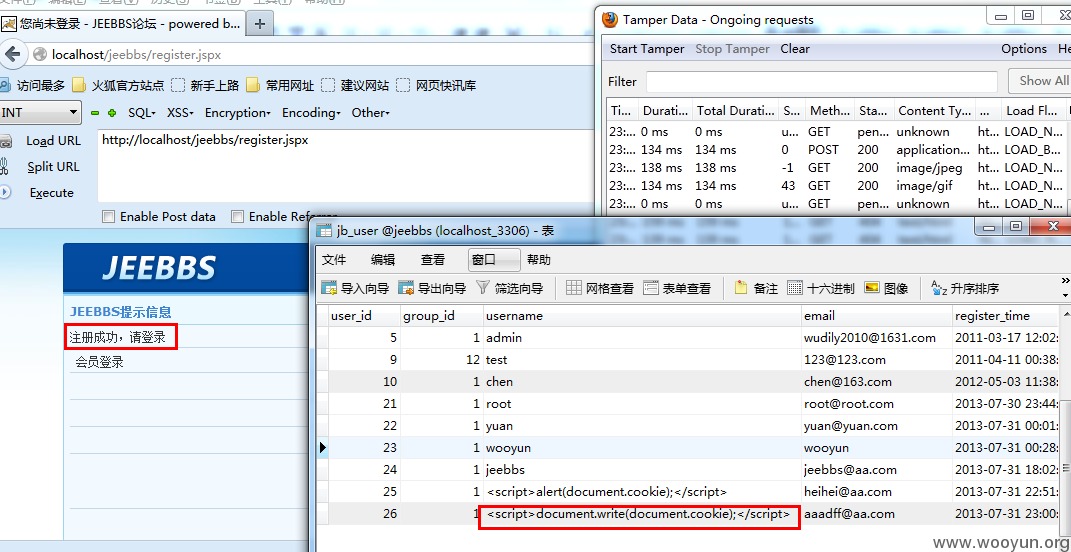This screenshot has height=552, width=1071.
Task: Click the JEEBBS logo on the page
Action: (x=160, y=268)
